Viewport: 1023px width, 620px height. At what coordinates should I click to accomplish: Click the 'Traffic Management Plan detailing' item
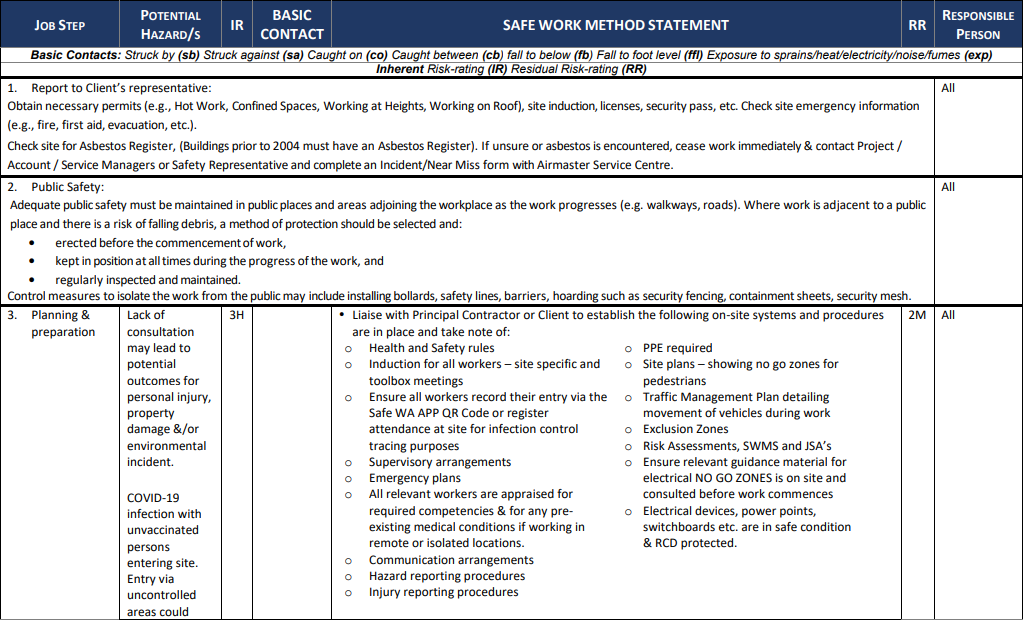coord(737,405)
